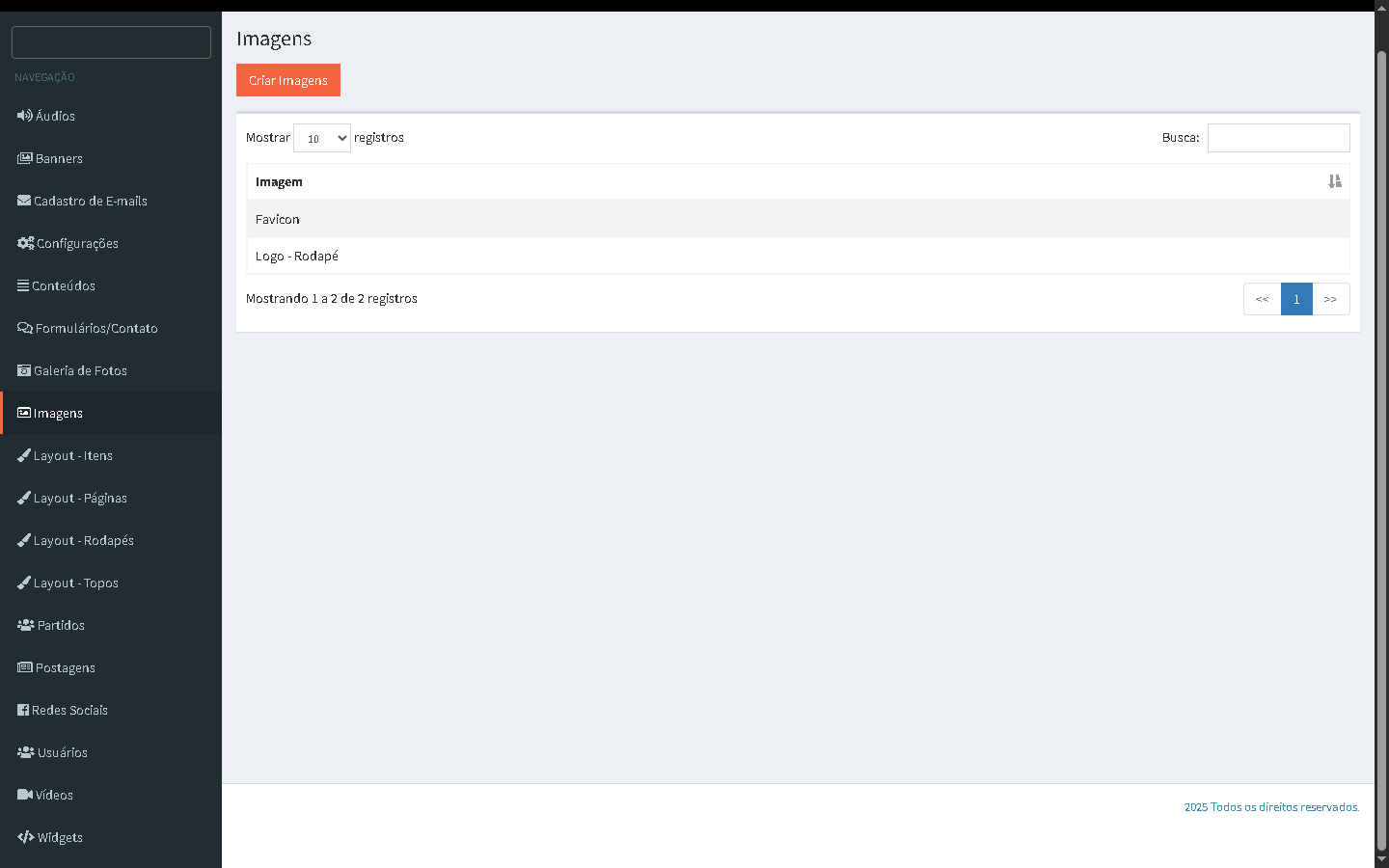Click the paintbrush icon for Layout - Topos
The height and width of the screenshot is (868, 1389).
[x=24, y=583]
